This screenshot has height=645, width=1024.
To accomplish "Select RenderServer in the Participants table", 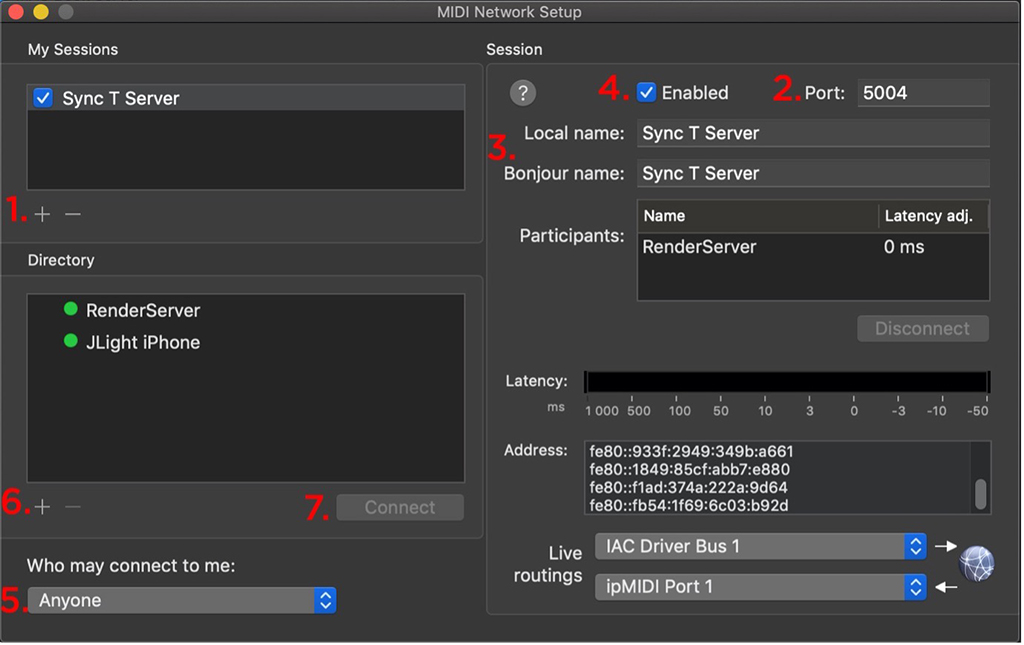I will (x=699, y=247).
